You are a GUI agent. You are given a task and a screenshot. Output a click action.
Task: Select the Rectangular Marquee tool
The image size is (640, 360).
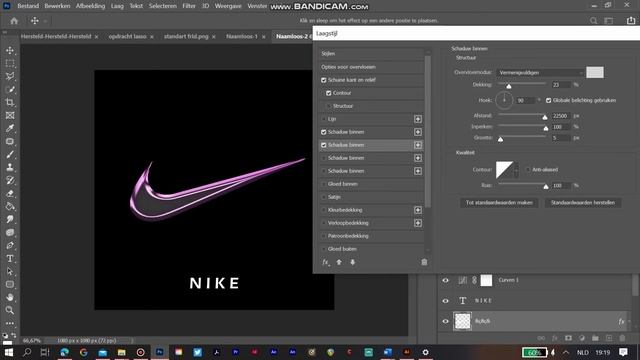pos(10,63)
